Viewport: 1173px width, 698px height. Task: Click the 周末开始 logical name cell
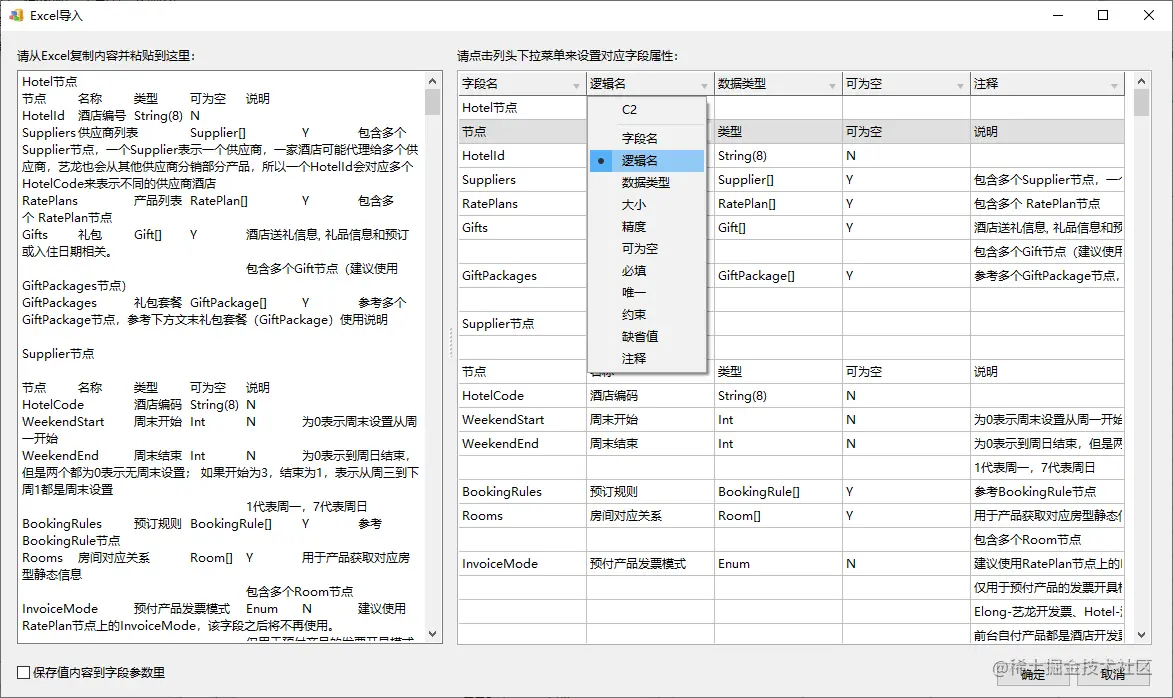click(650, 420)
